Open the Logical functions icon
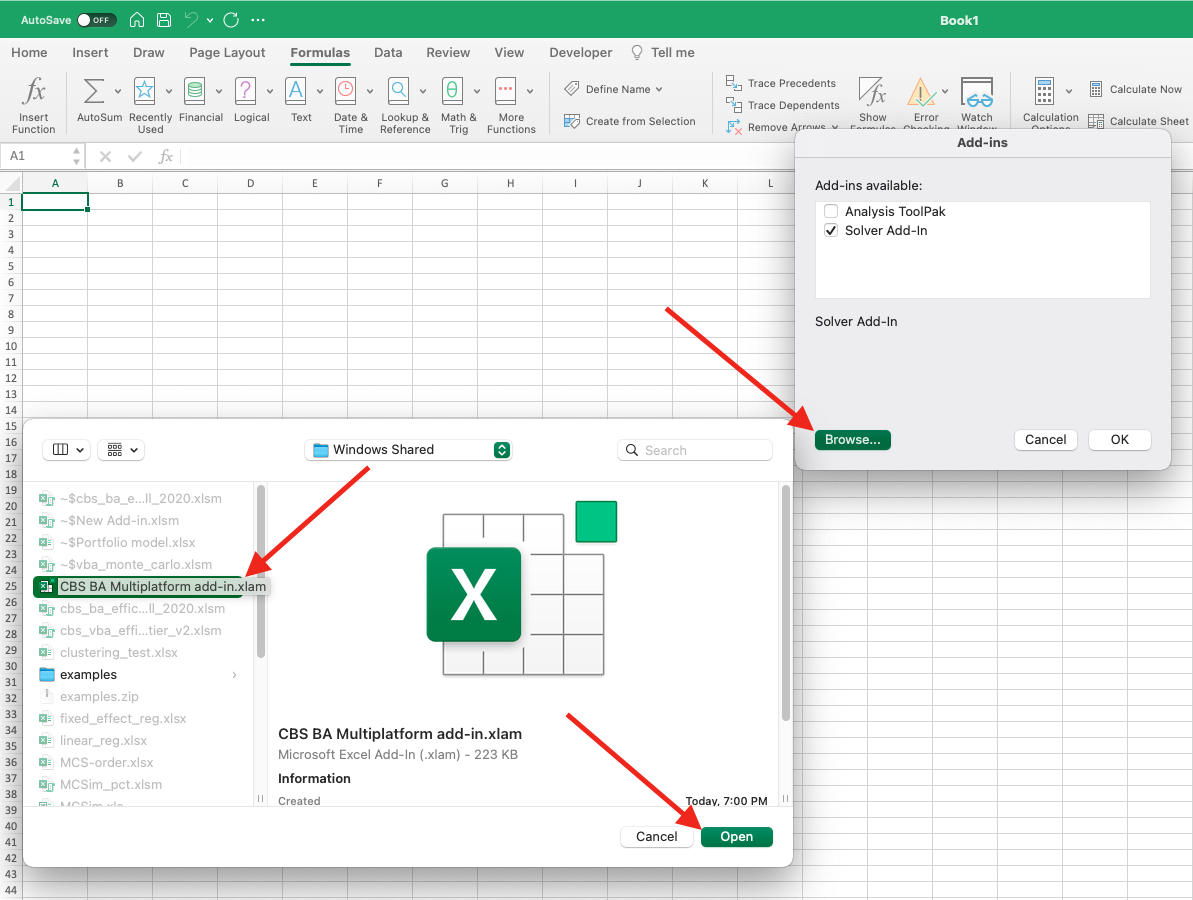The width and height of the screenshot is (1193, 900). [245, 91]
